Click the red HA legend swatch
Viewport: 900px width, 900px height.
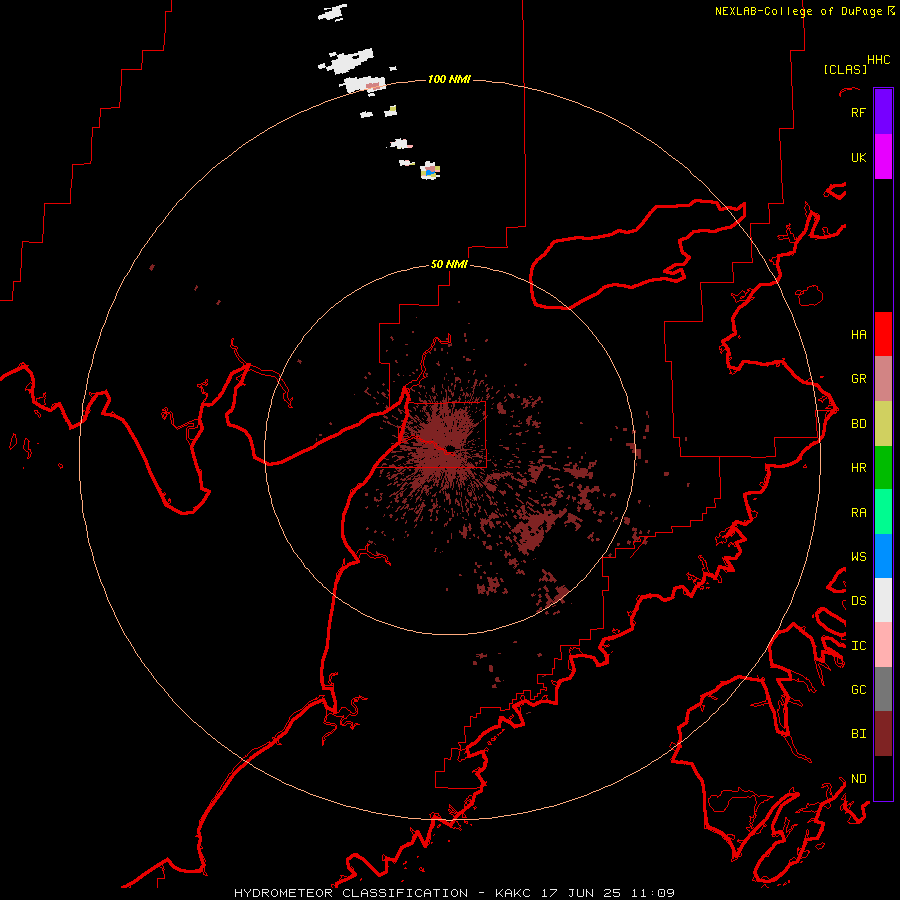(883, 334)
